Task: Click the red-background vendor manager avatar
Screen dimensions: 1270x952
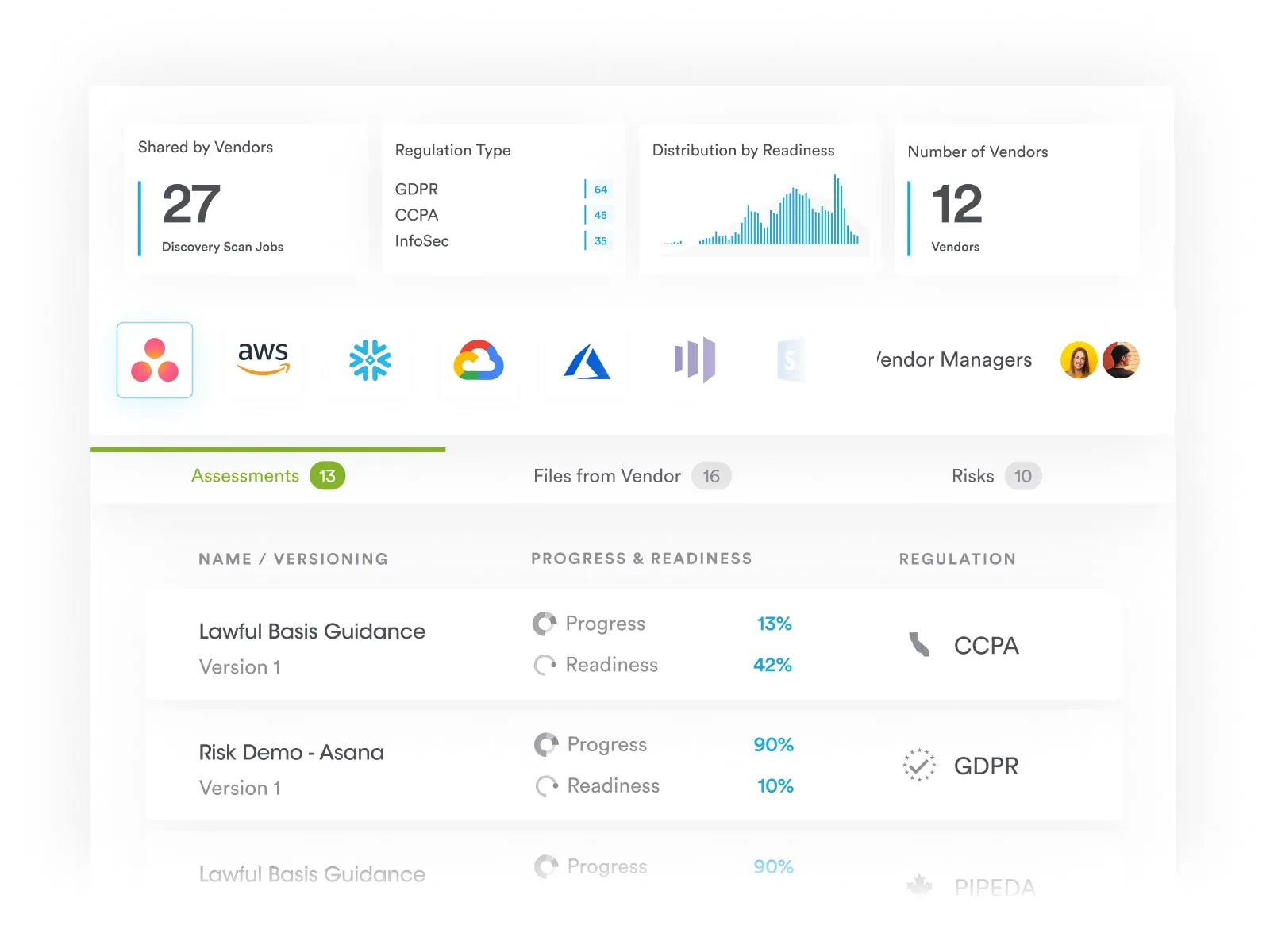Action: coord(1121,360)
